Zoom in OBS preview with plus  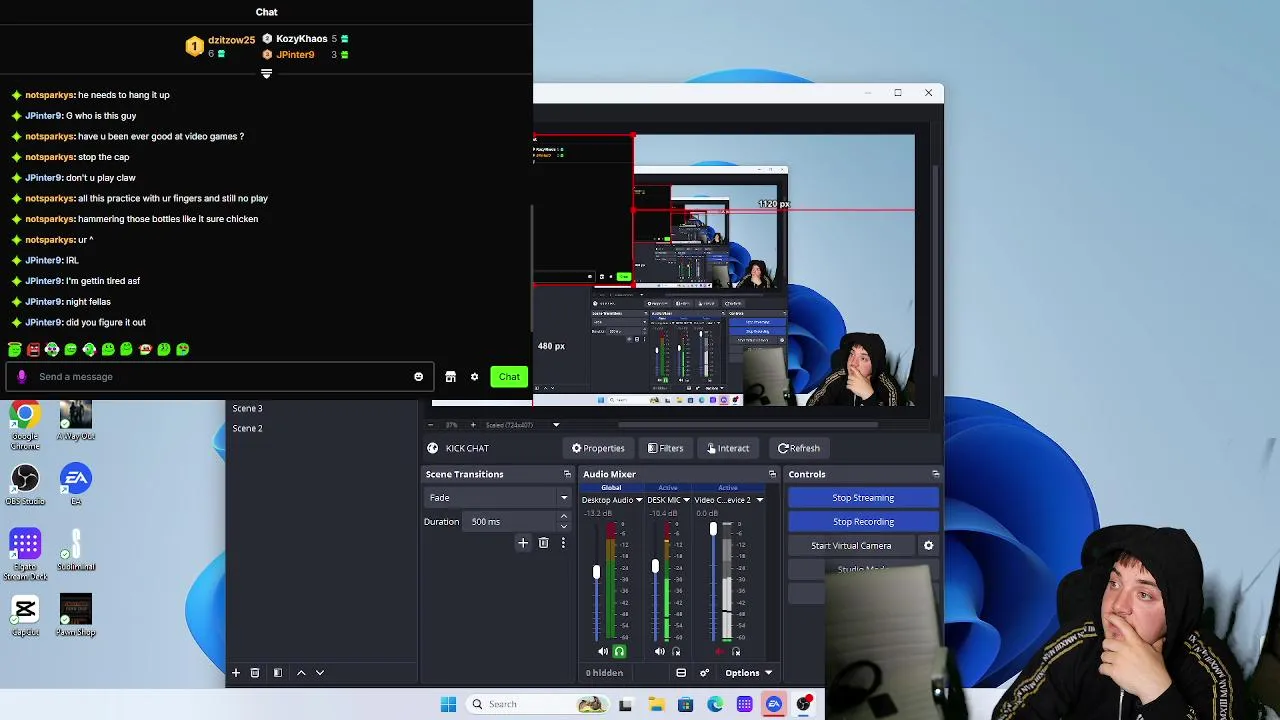click(x=473, y=425)
